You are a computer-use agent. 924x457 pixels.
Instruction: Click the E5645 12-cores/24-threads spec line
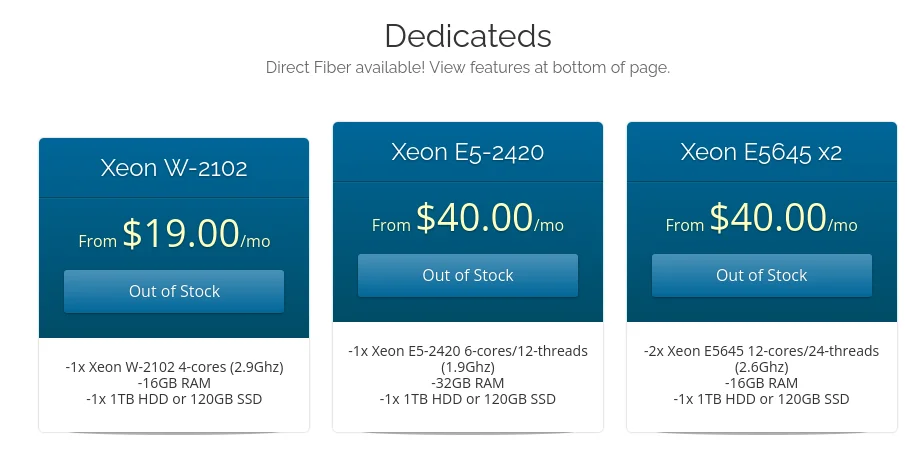(761, 351)
